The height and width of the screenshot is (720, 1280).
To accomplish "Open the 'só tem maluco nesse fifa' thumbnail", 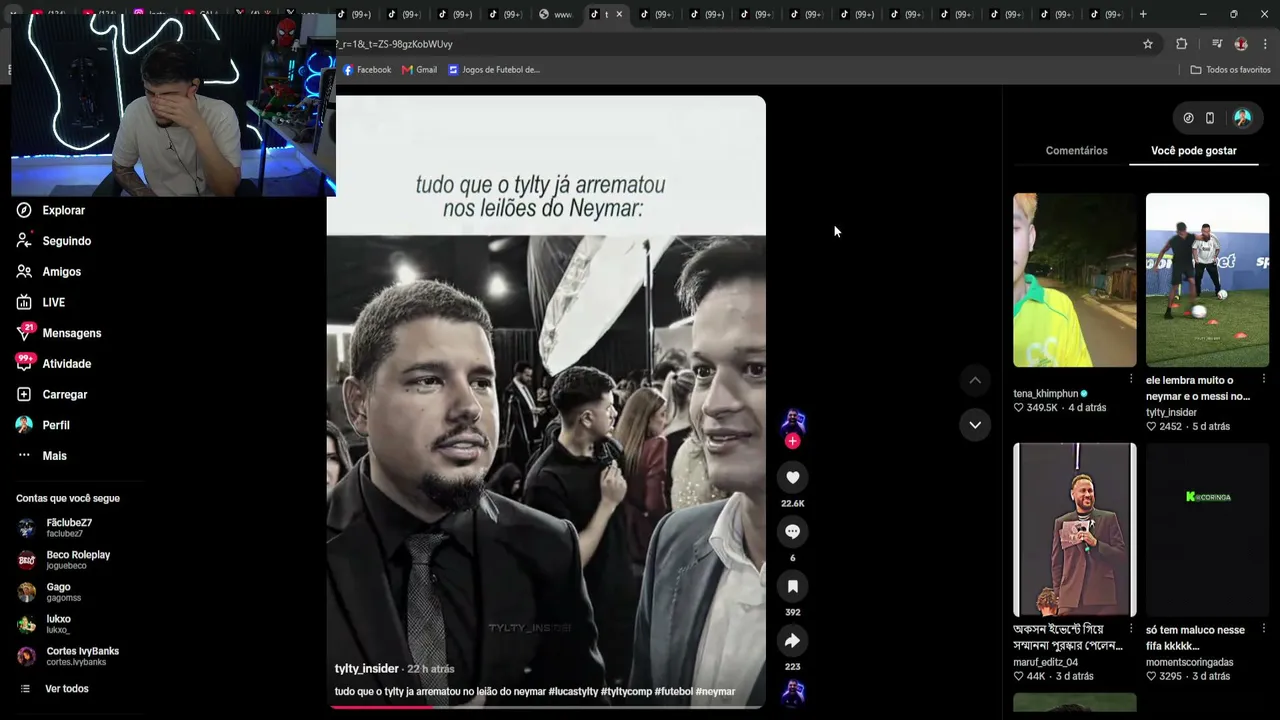I will (1207, 530).
